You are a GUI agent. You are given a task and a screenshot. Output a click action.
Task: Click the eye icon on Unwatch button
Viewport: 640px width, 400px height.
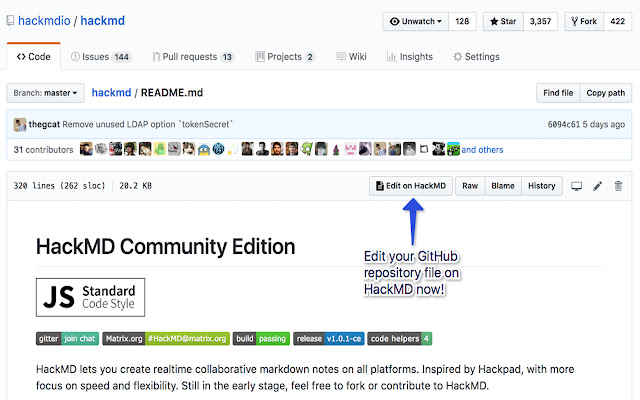pos(394,21)
